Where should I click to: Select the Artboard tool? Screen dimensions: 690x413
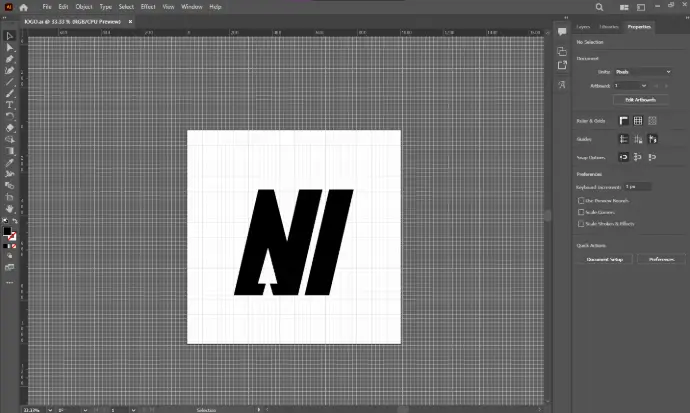click(x=9, y=197)
